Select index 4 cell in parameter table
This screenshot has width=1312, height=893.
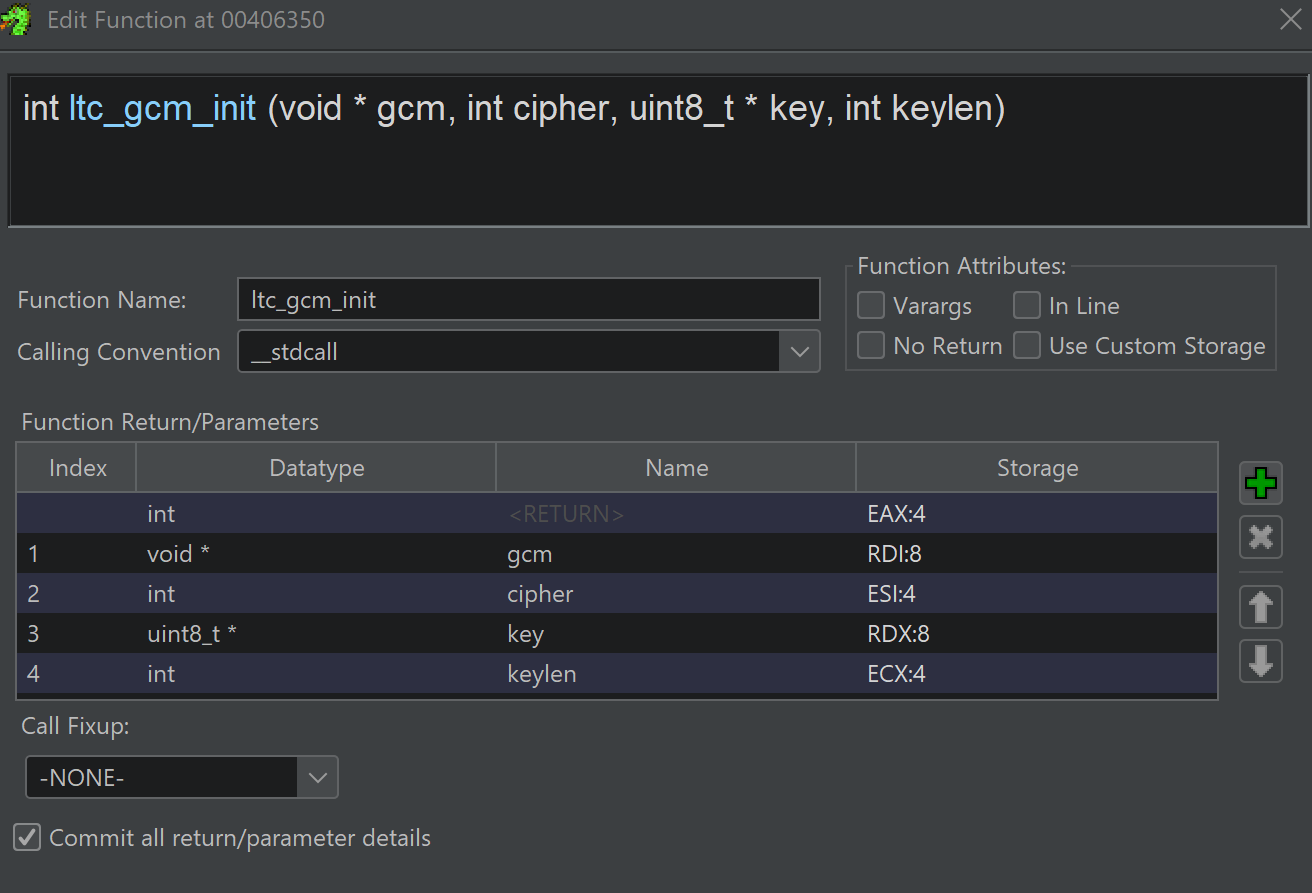tap(77, 674)
